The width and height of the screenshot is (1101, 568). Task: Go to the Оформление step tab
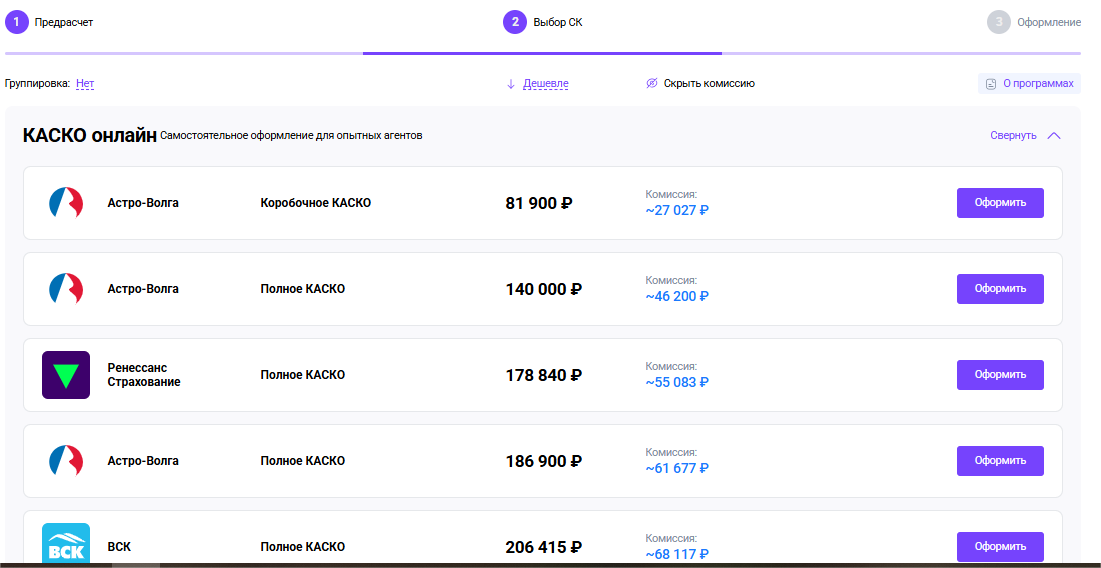tap(1048, 22)
